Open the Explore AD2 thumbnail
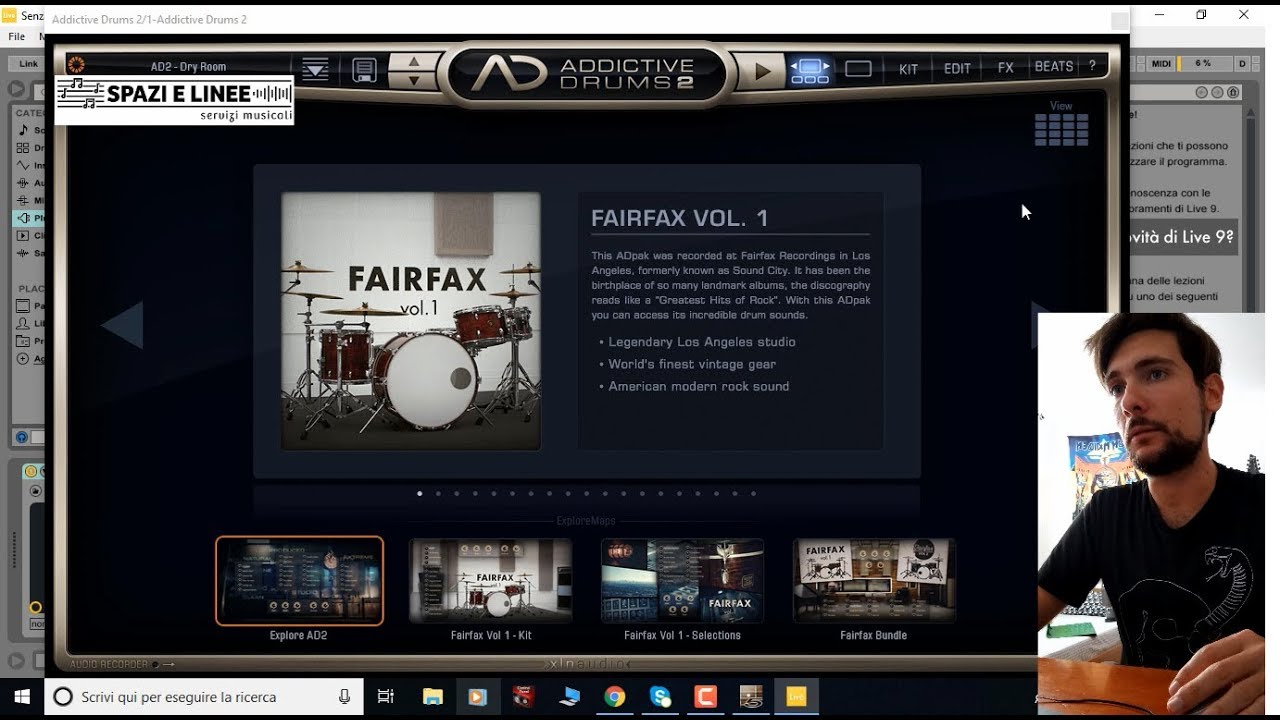This screenshot has height=720, width=1280. [299, 581]
